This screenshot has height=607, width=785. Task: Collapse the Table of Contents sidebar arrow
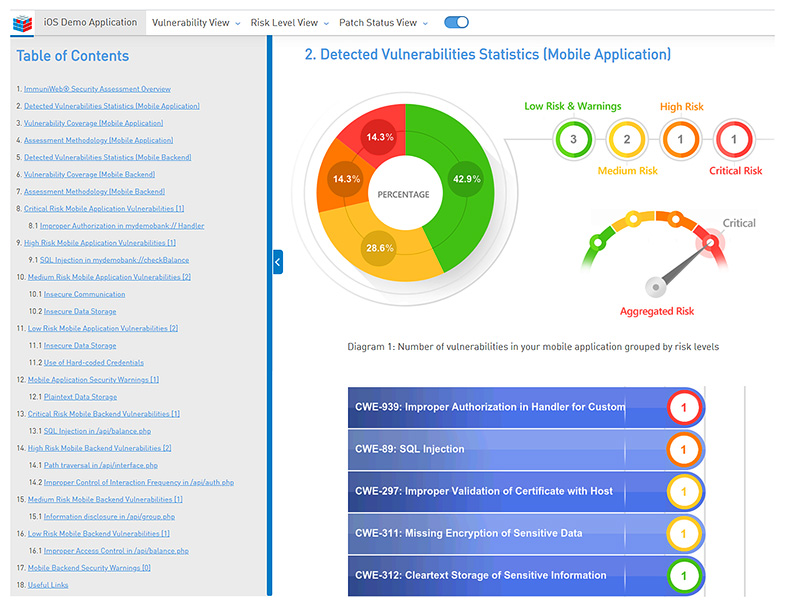(277, 262)
